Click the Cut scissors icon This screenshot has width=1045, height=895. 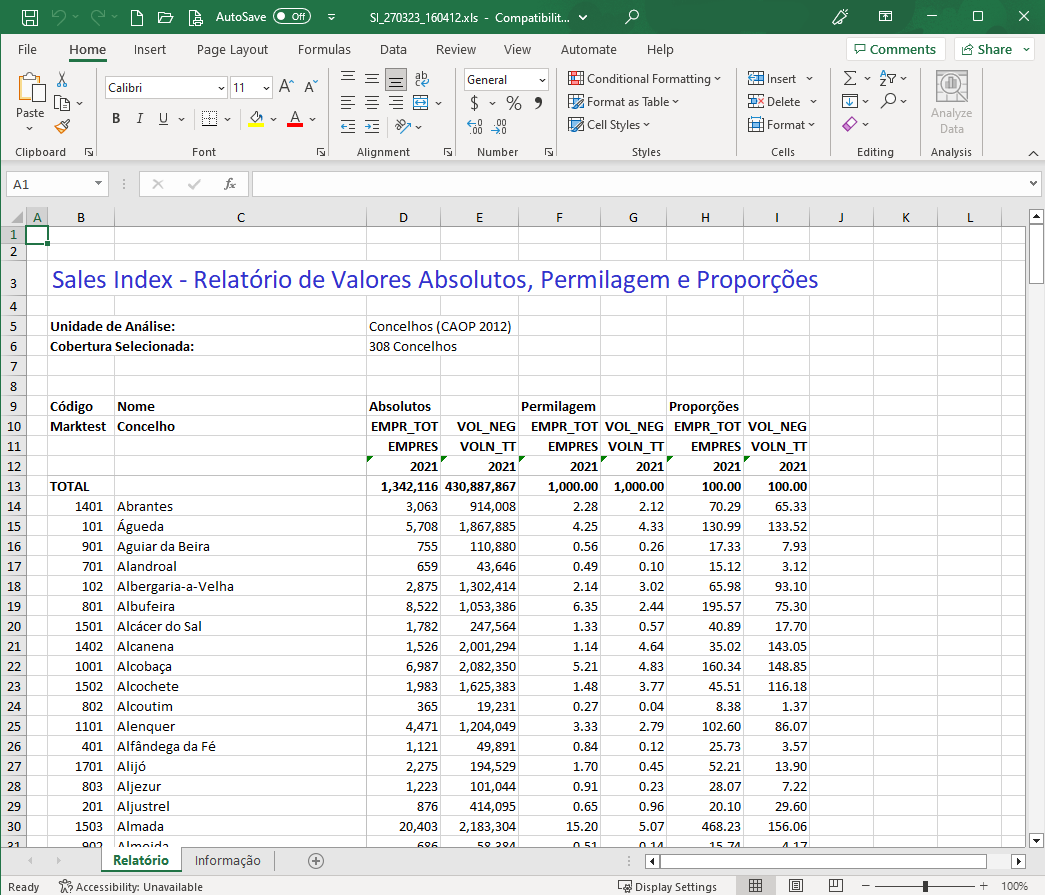click(62, 80)
